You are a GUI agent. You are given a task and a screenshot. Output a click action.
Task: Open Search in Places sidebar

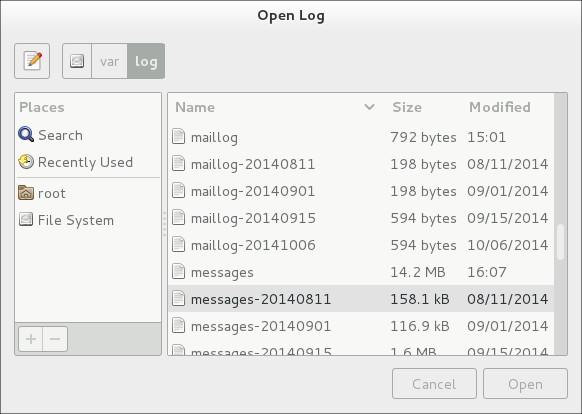pos(88,135)
